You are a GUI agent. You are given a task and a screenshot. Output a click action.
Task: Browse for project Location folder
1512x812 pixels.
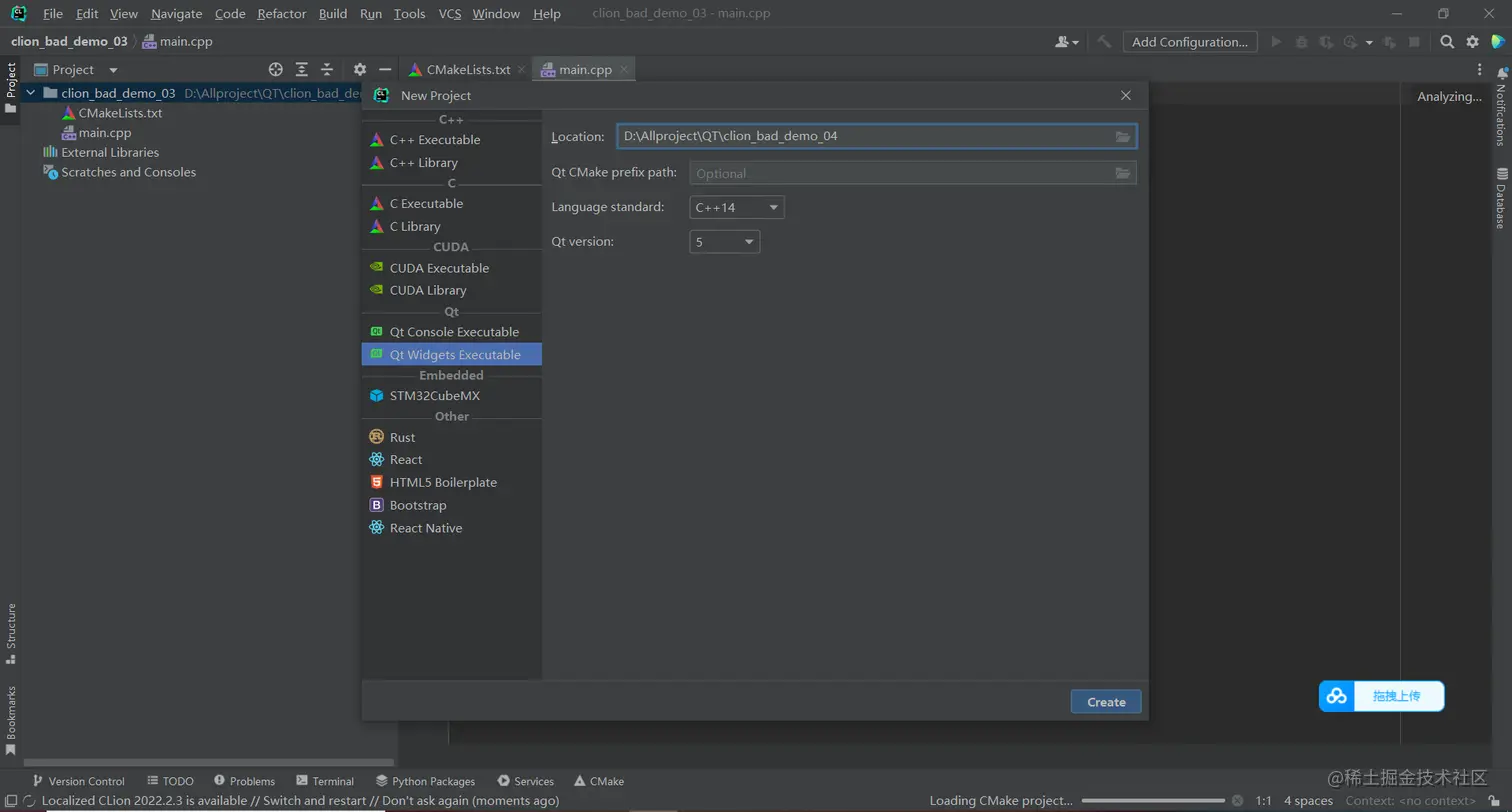coord(1123,137)
